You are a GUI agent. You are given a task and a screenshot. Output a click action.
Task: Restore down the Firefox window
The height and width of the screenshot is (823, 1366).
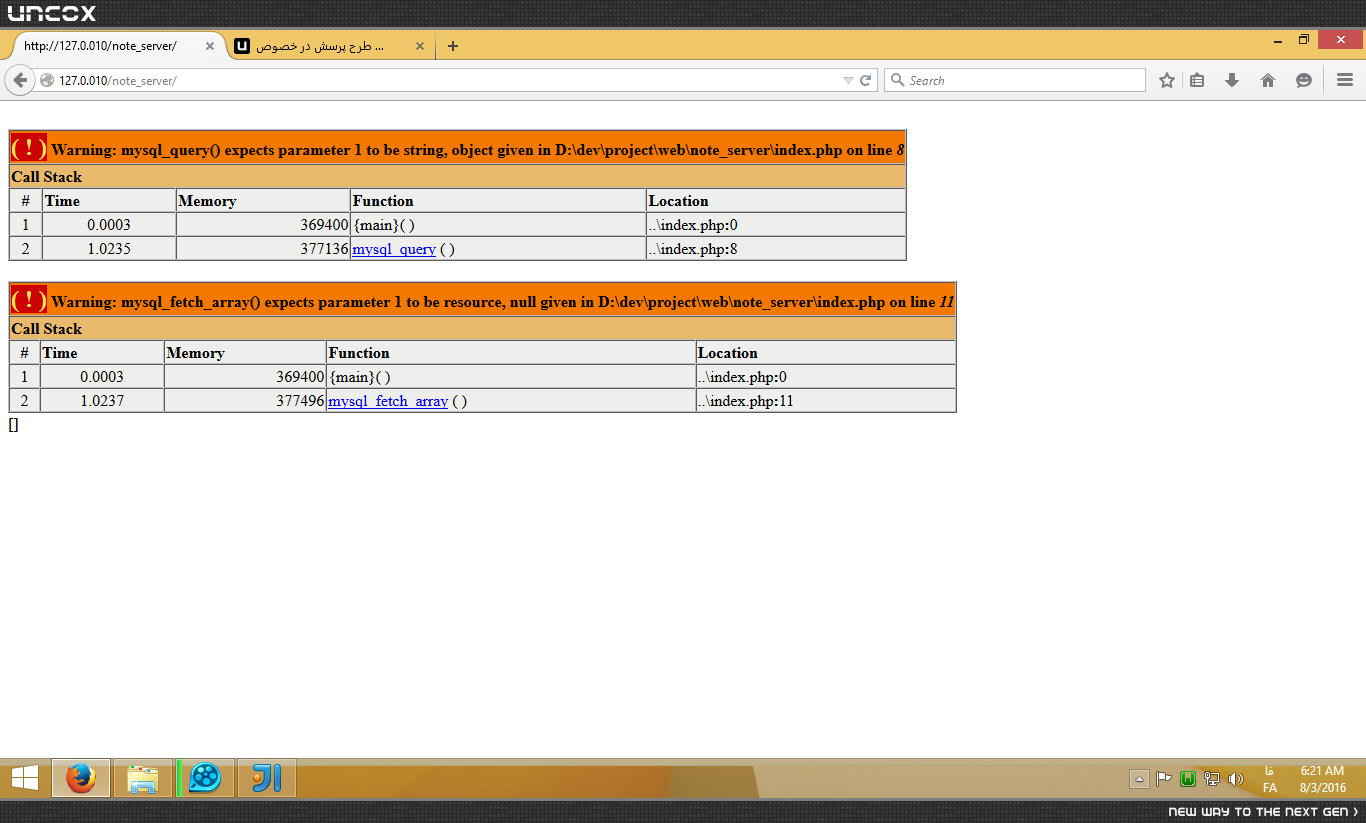click(x=1304, y=41)
